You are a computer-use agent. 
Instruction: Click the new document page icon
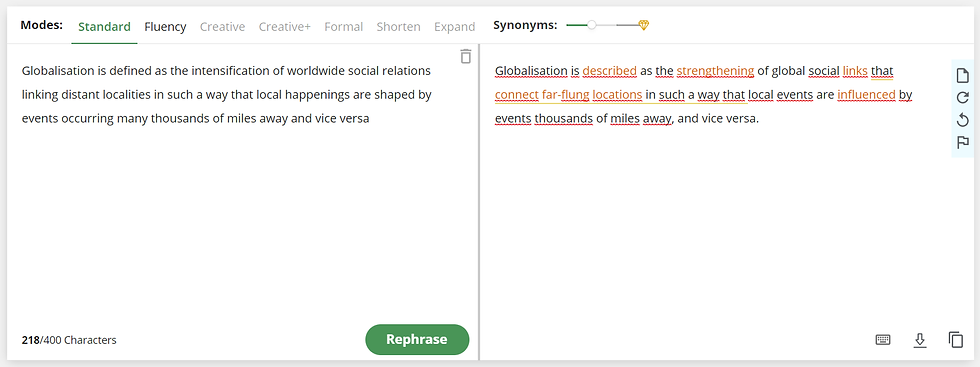962,76
